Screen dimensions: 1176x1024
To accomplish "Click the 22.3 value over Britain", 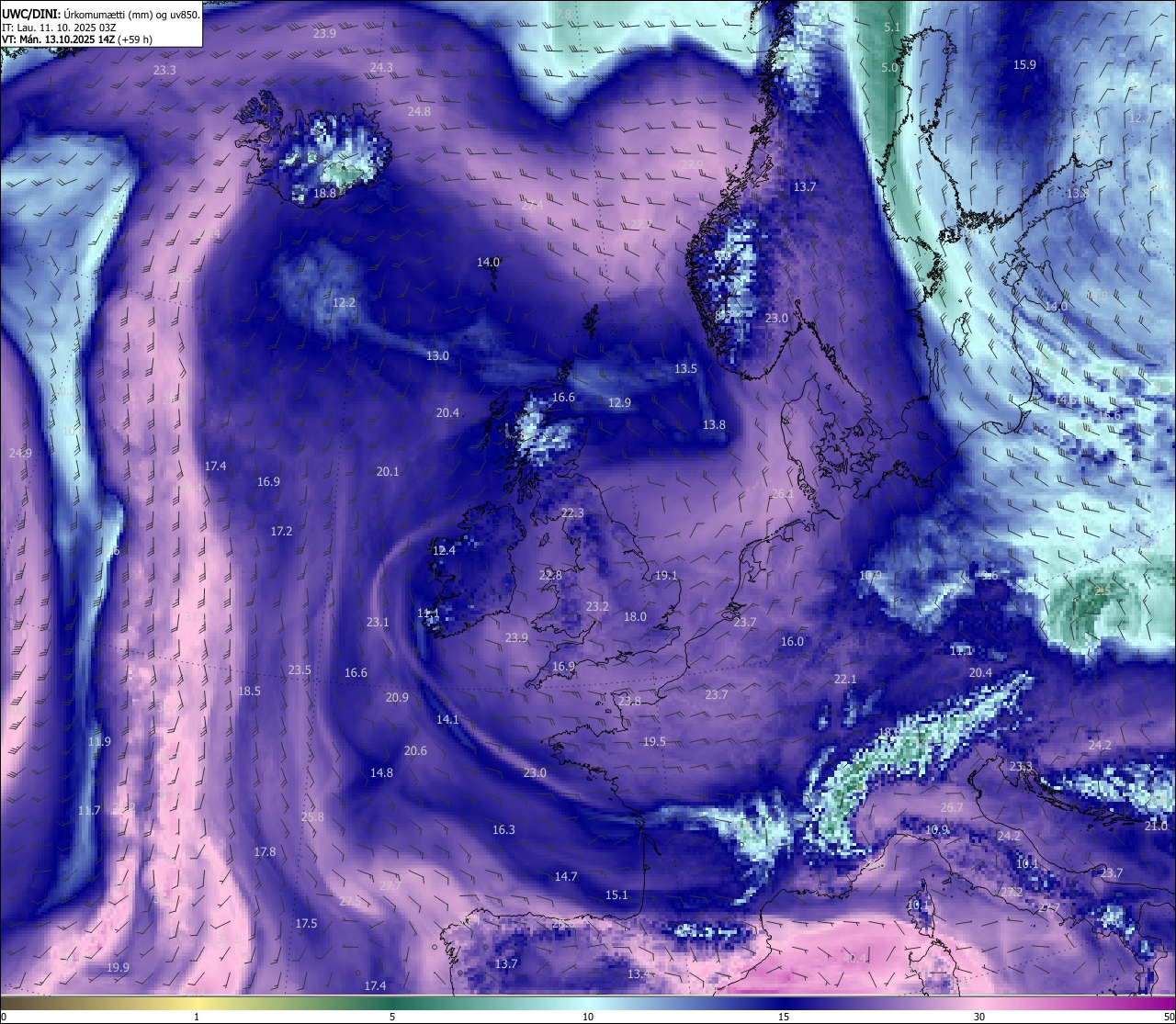I will click(x=572, y=512).
